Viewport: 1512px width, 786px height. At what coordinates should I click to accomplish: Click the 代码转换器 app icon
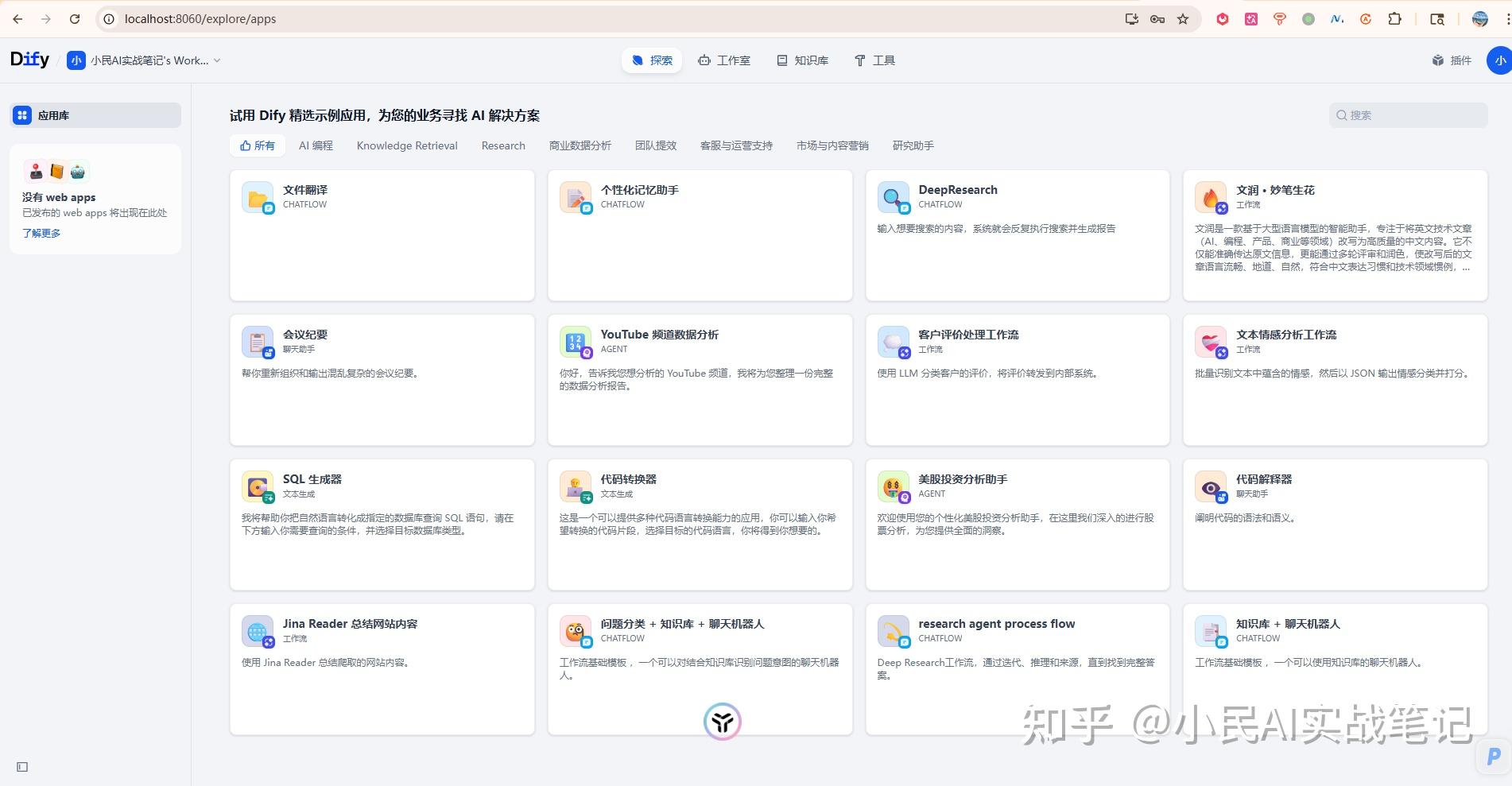coord(575,486)
